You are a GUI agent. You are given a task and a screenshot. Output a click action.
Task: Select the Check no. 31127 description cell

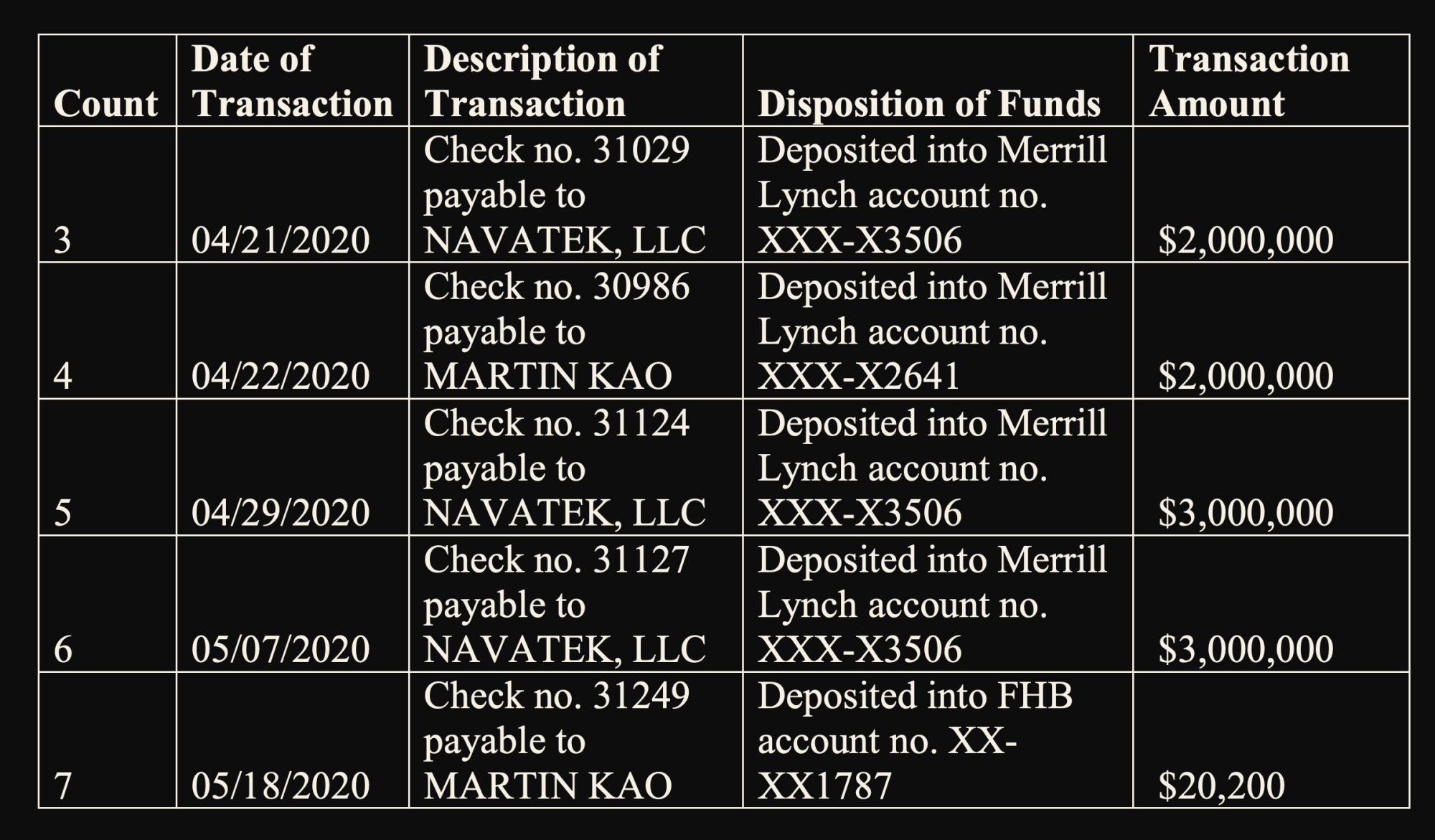point(565,604)
